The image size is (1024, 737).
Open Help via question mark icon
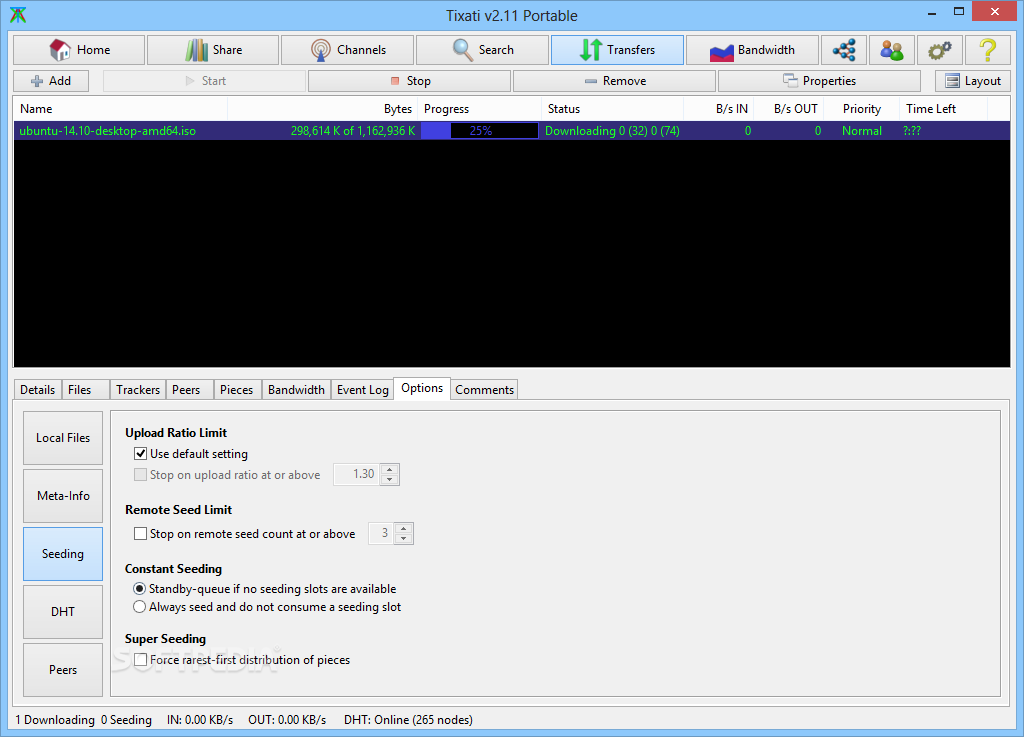tap(987, 50)
